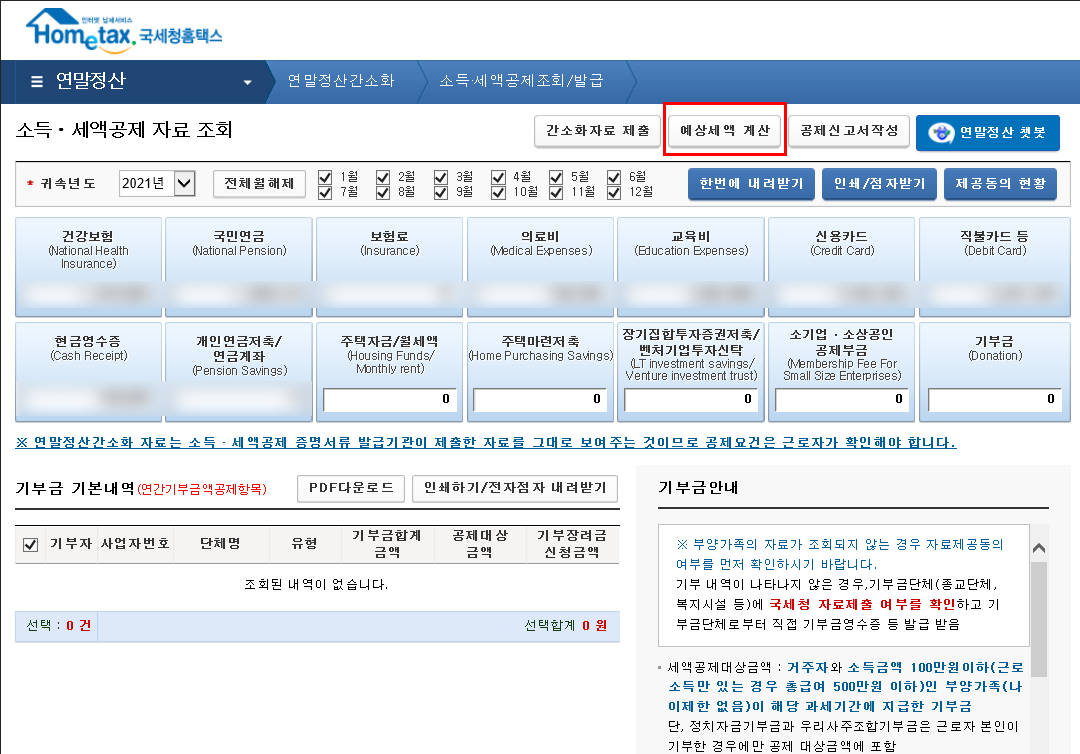Select all rows checkbox in 기부금 table header
Screen dimensions: 1080x754
click(x=30, y=545)
